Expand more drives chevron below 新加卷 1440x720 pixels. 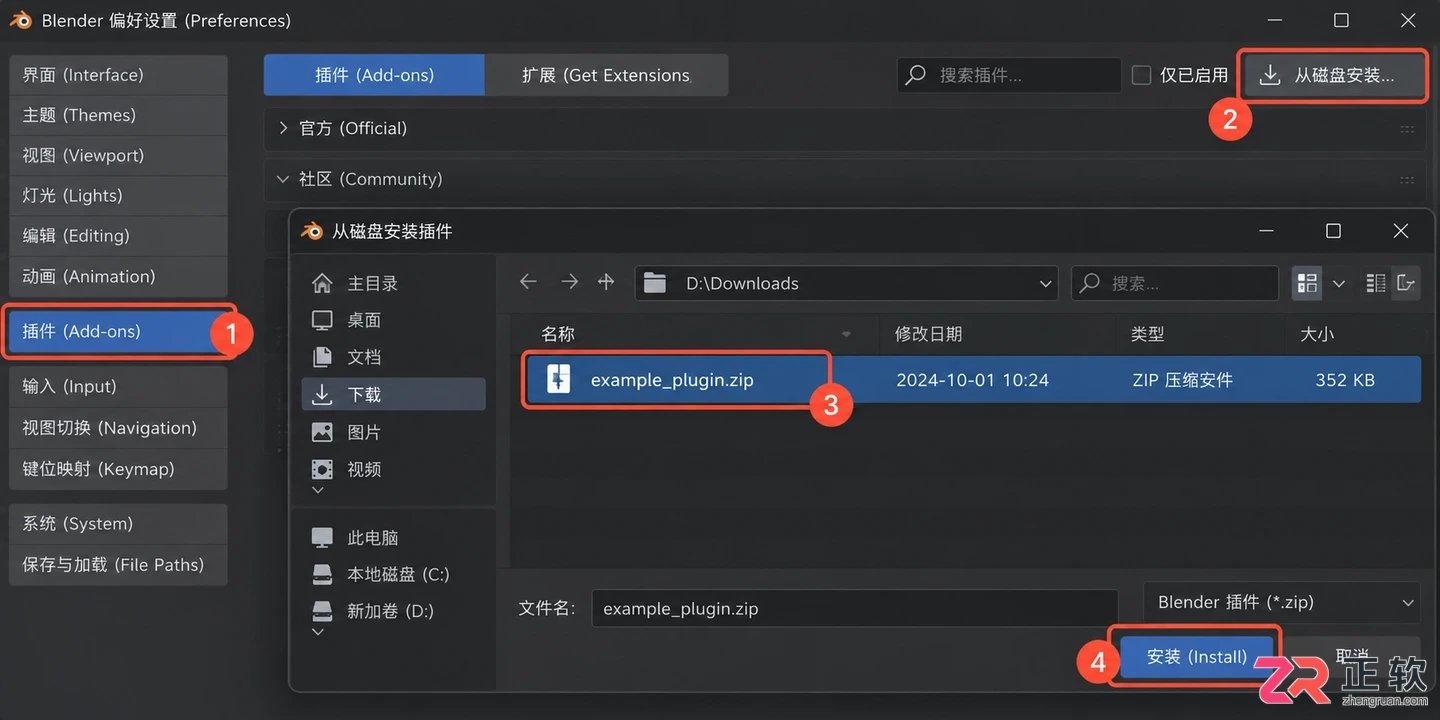tap(319, 632)
